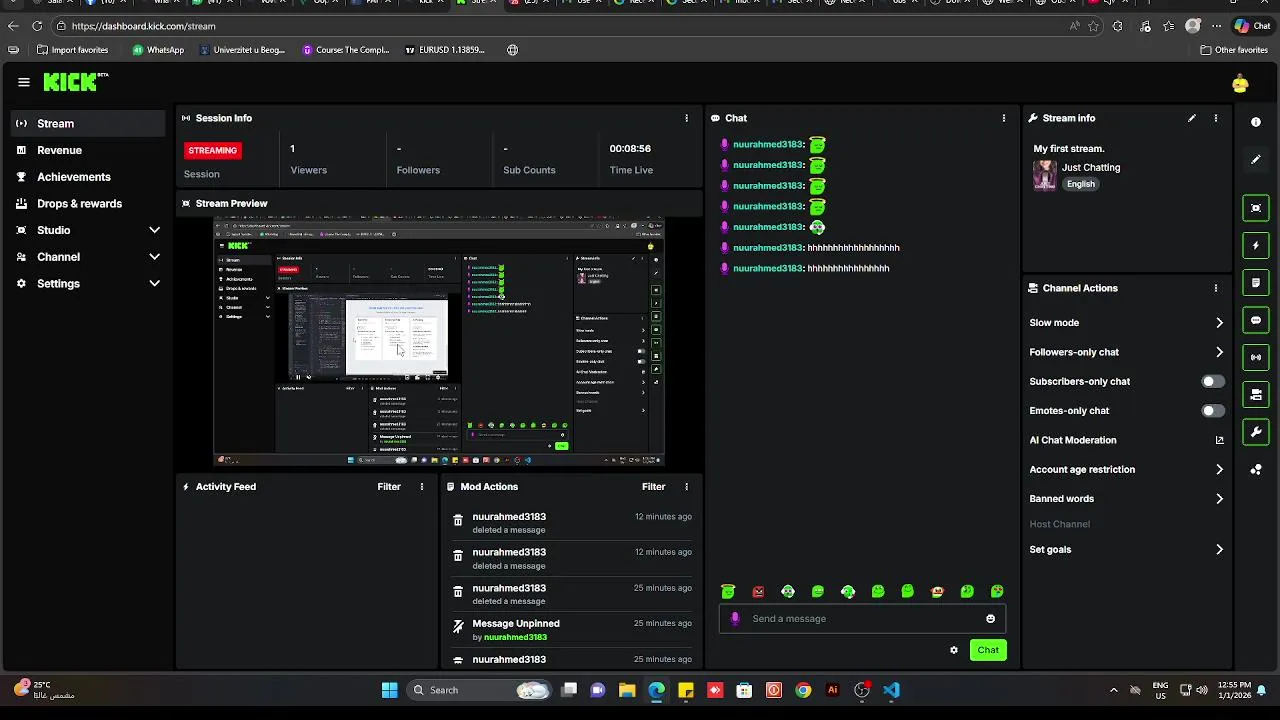The image size is (1280, 720).
Task: Open Visual Studio Code from the taskbar
Action: tap(892, 690)
